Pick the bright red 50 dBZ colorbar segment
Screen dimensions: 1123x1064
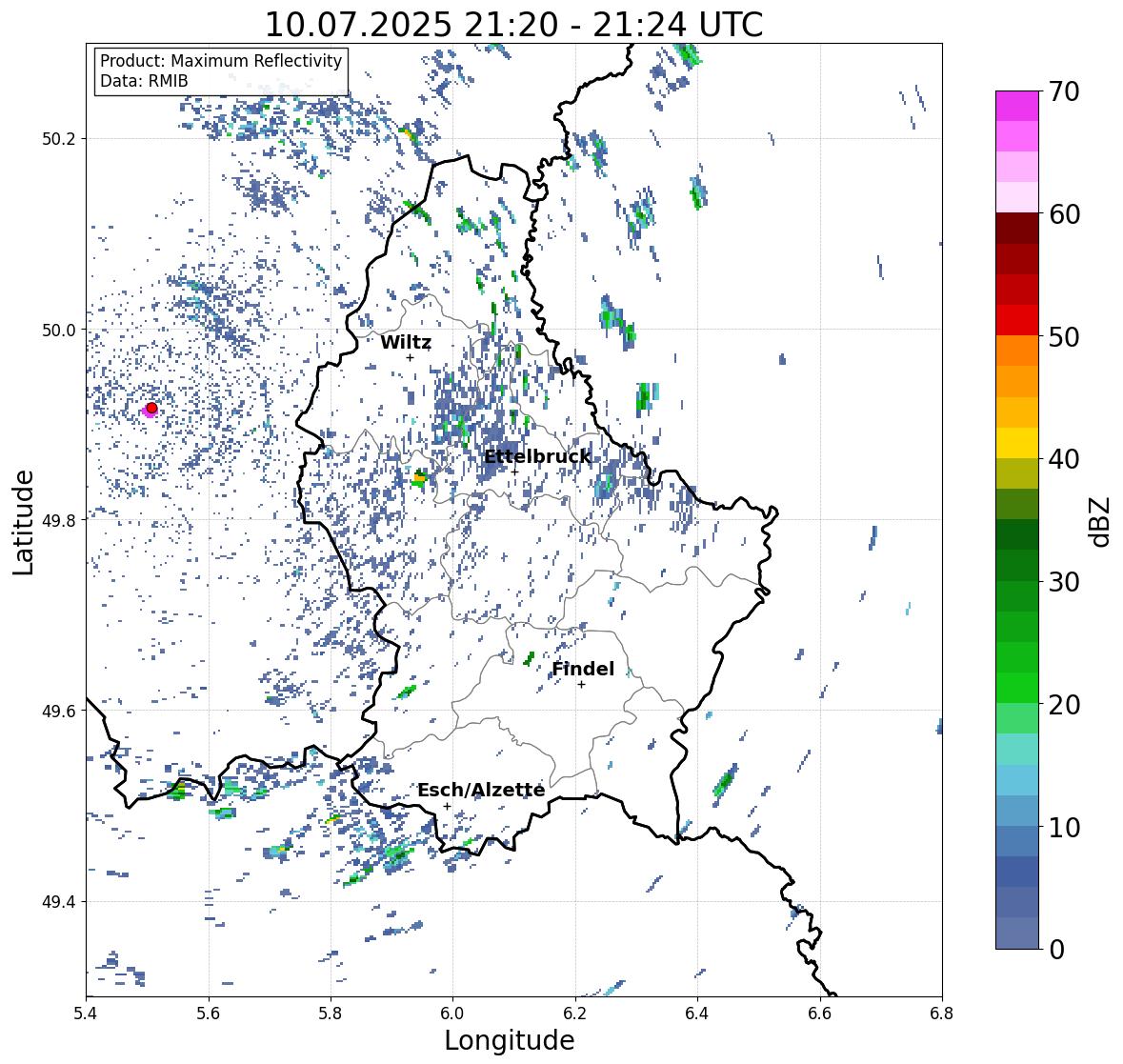tap(1017, 321)
